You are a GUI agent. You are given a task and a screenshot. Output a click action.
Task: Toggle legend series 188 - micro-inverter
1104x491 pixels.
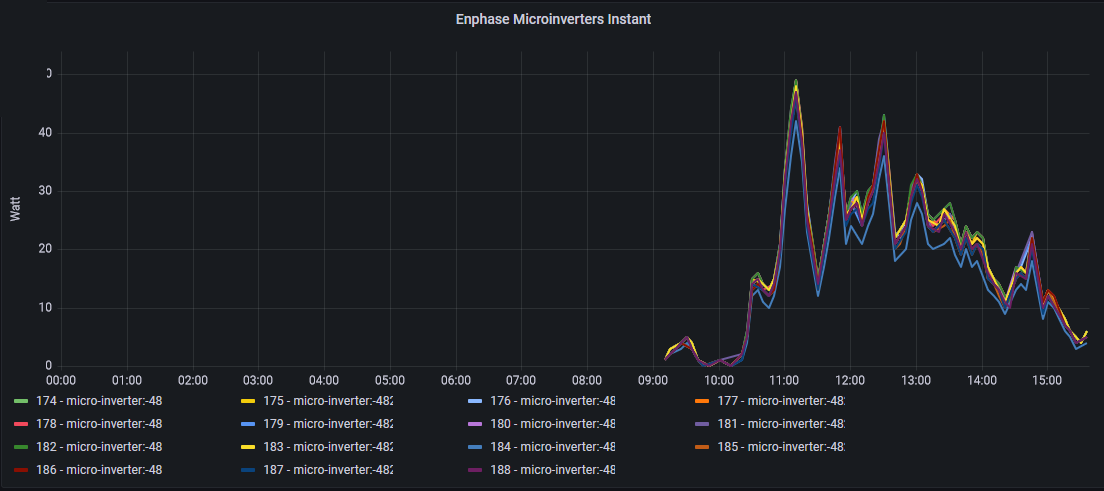point(551,469)
